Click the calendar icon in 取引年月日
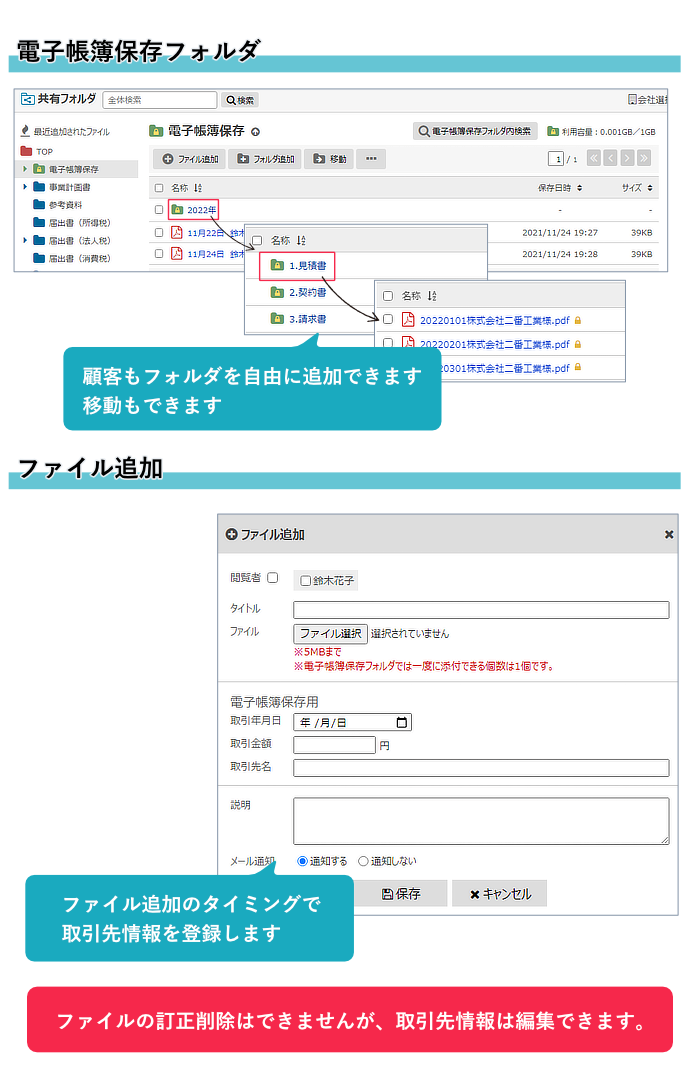The height and width of the screenshot is (1070, 699). (402, 722)
